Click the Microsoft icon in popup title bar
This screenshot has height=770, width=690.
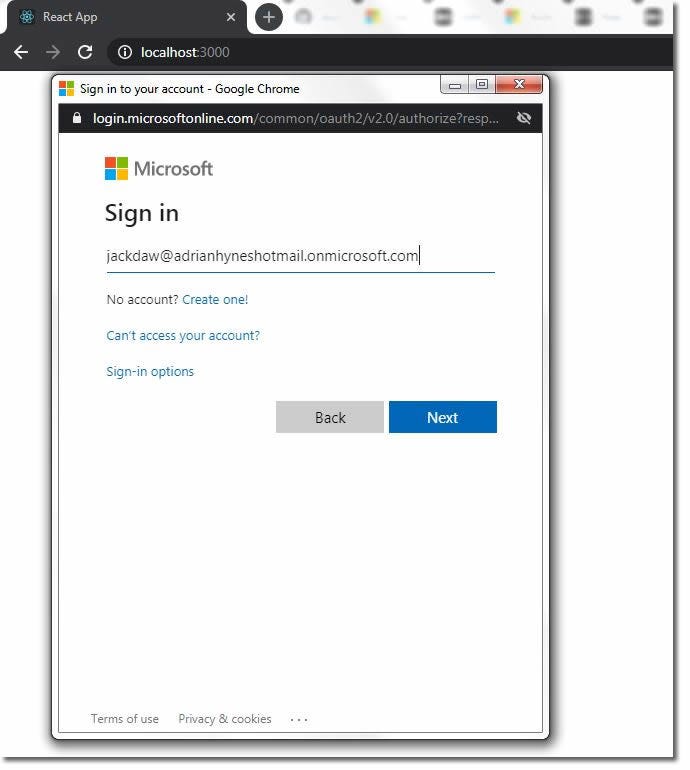[66, 89]
